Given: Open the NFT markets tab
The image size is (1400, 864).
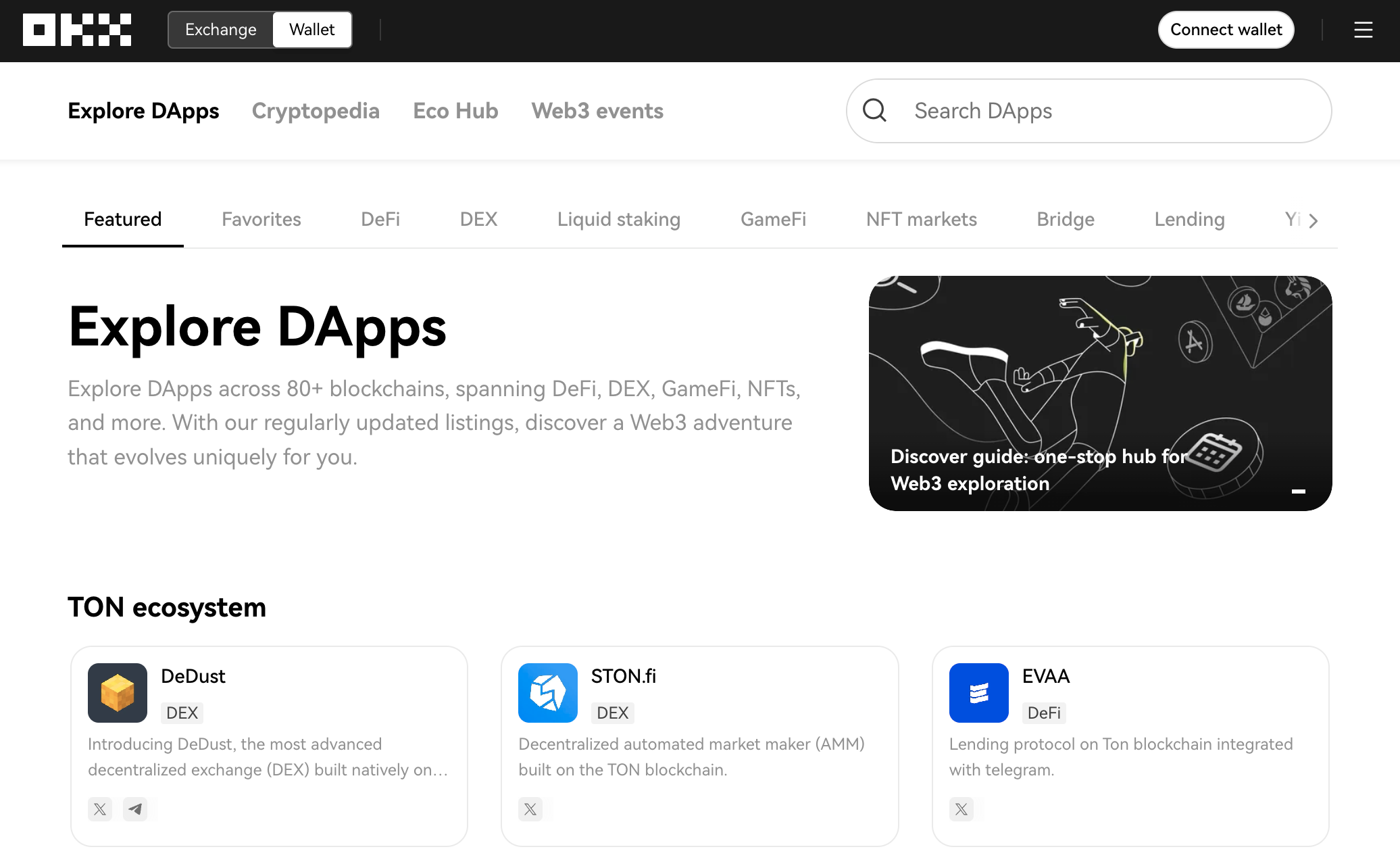Looking at the screenshot, I should tap(921, 219).
